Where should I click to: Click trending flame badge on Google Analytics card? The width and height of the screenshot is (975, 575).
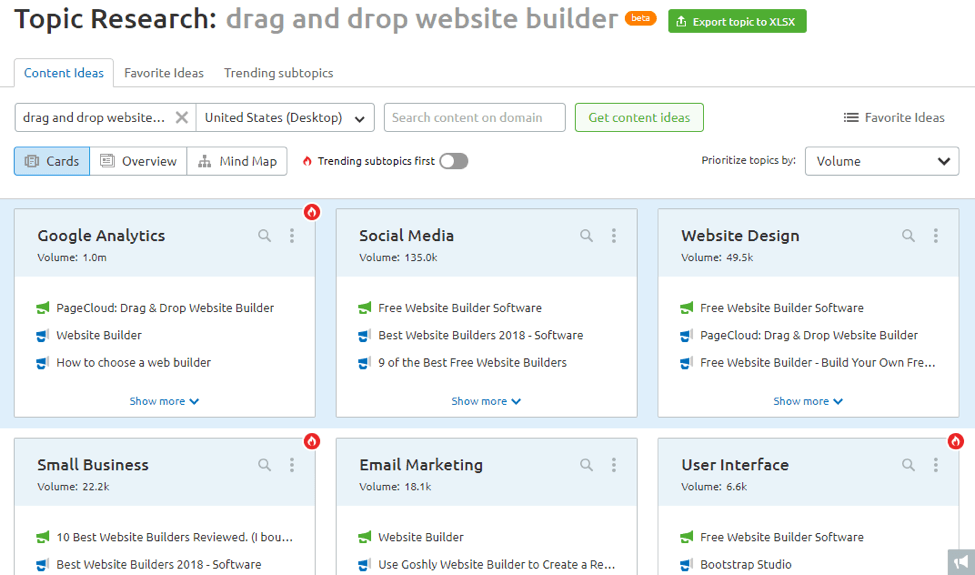(x=312, y=212)
